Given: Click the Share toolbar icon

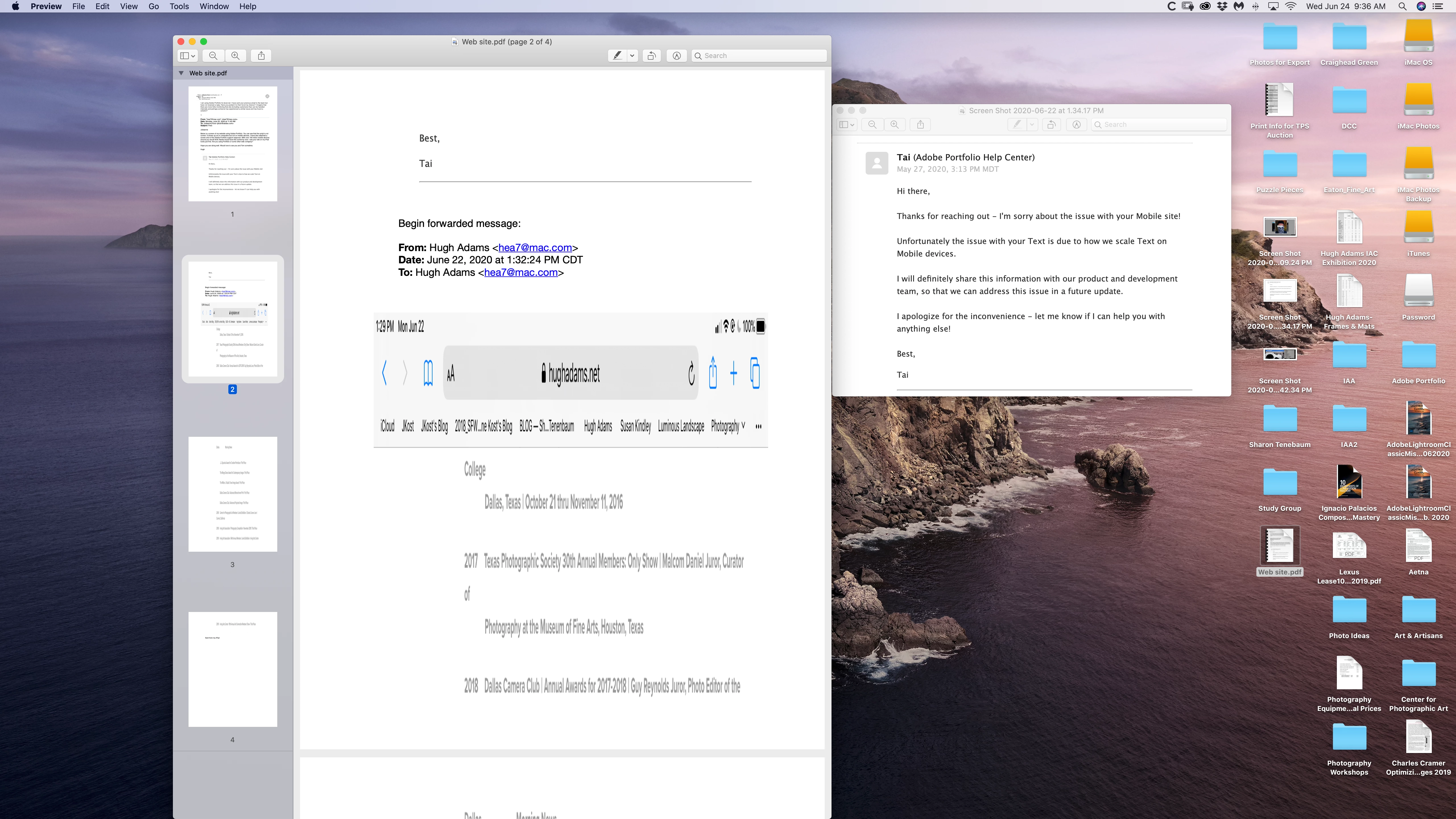Looking at the screenshot, I should click(x=261, y=55).
